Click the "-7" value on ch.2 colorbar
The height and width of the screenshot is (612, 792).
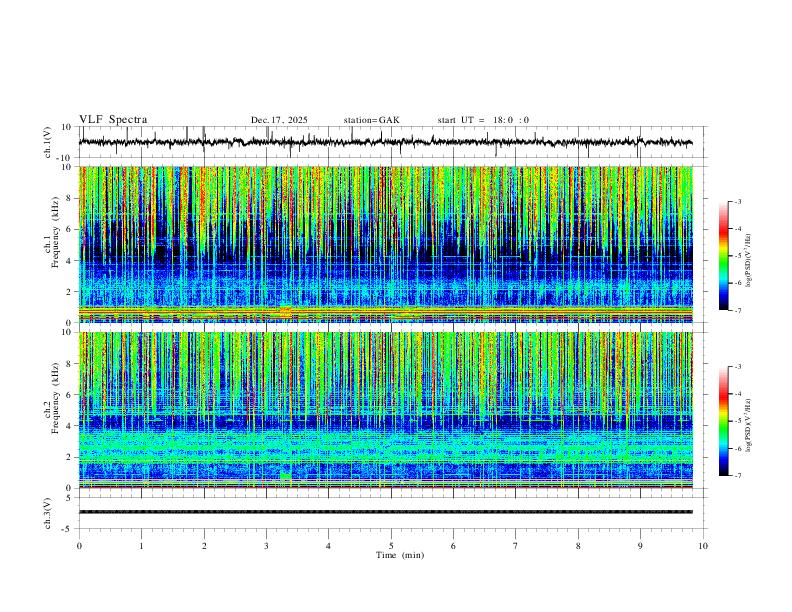[737, 476]
